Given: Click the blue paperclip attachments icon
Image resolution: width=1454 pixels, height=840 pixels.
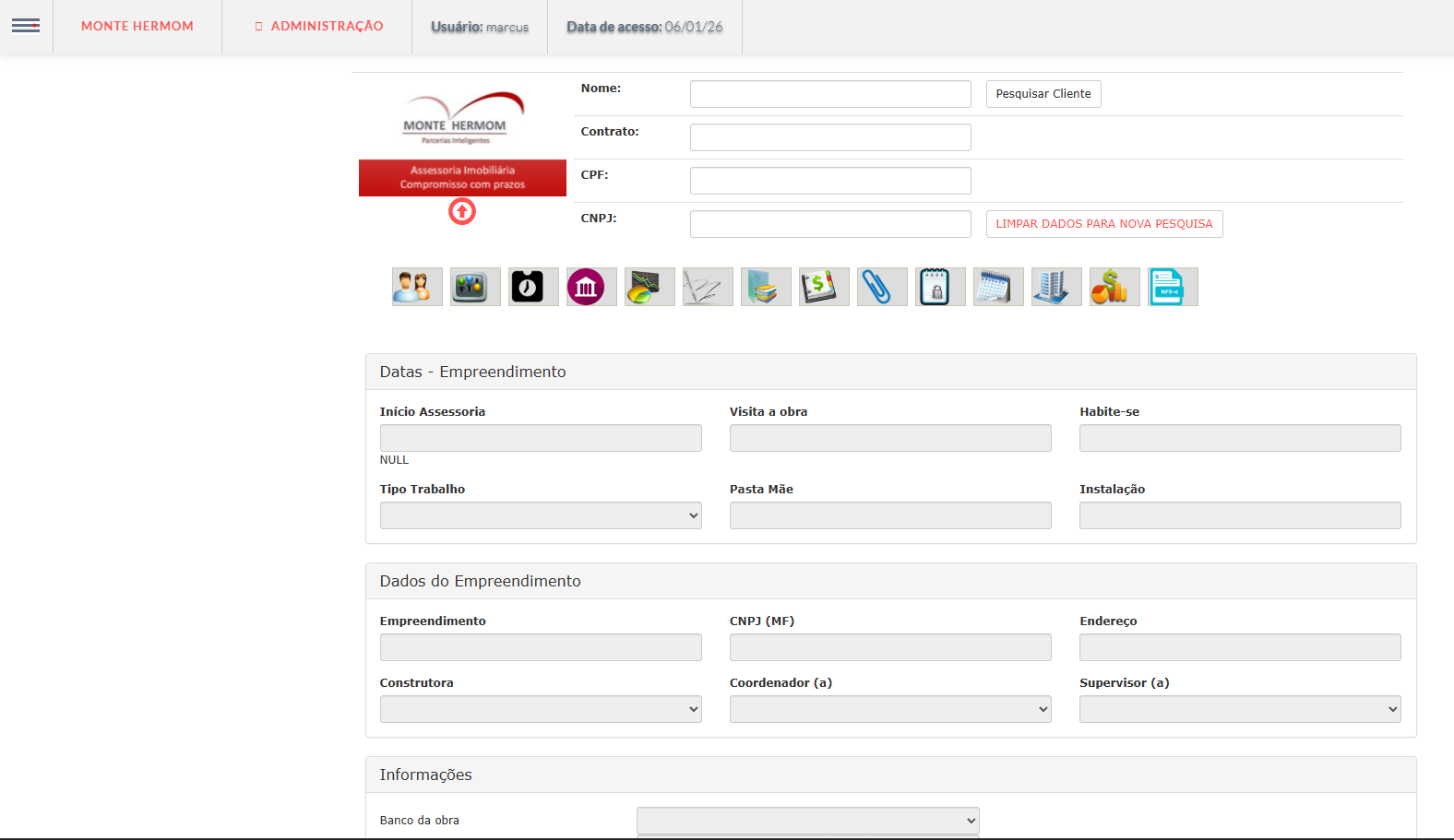Looking at the screenshot, I should 881,287.
